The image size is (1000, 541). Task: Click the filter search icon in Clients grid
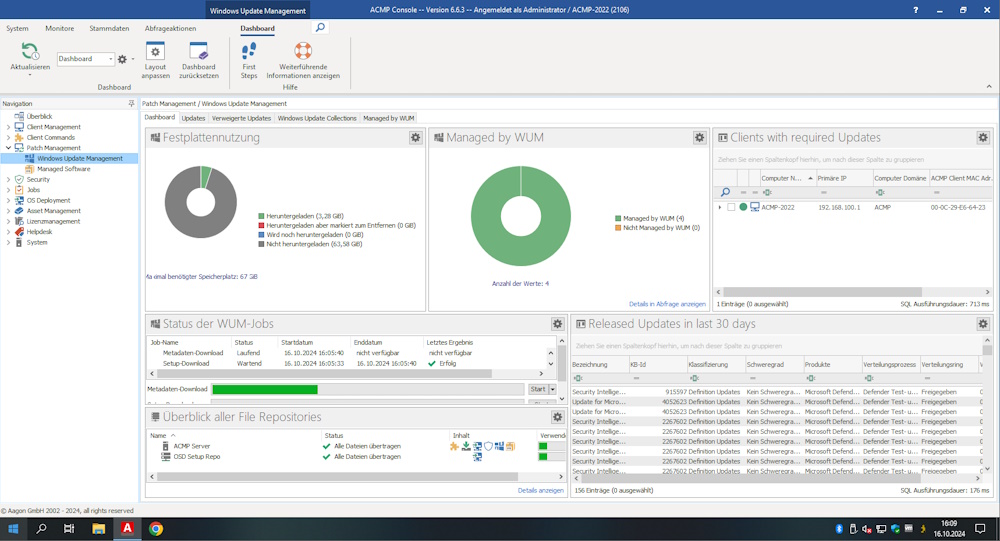[x=725, y=192]
